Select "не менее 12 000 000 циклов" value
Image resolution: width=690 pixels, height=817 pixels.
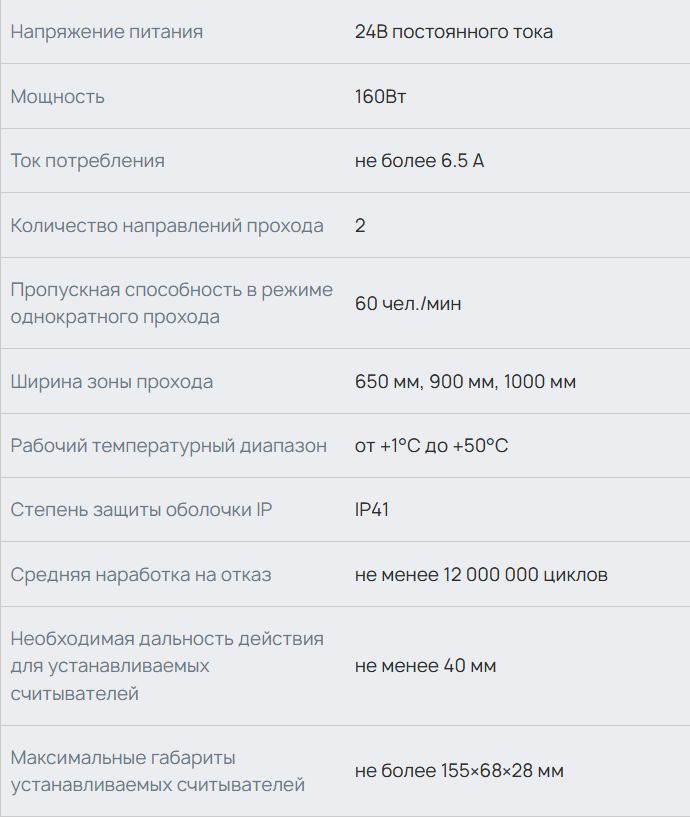tap(481, 575)
